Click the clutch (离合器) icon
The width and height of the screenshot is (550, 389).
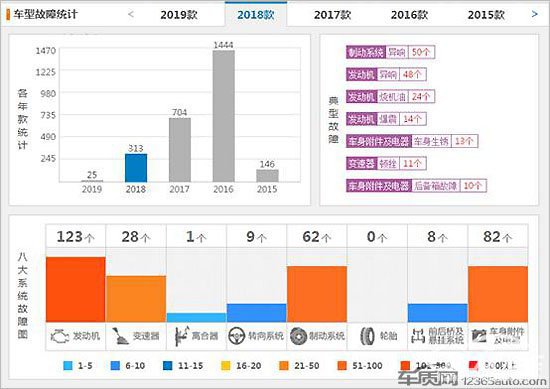pyautogui.click(x=181, y=336)
